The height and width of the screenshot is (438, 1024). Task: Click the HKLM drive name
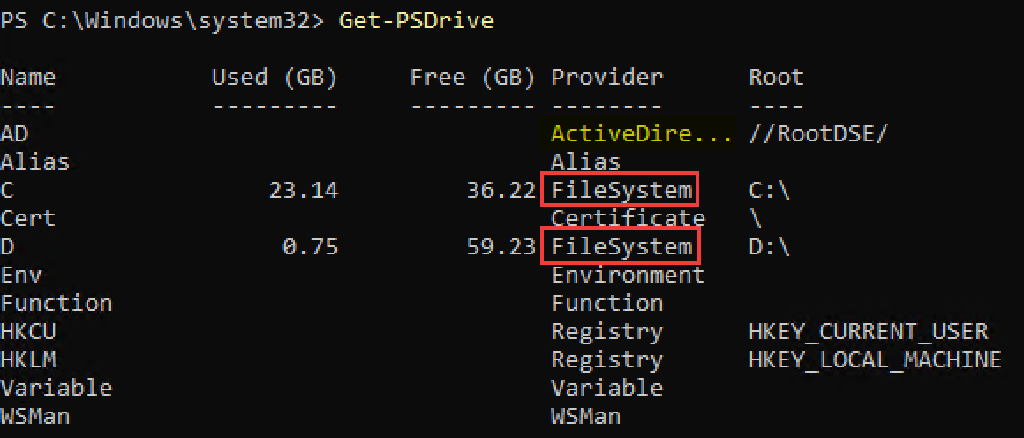(28, 359)
